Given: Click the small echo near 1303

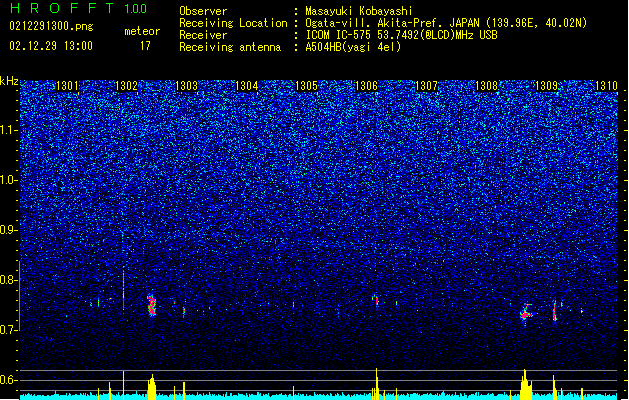Looking at the screenshot, I should coord(184,311).
